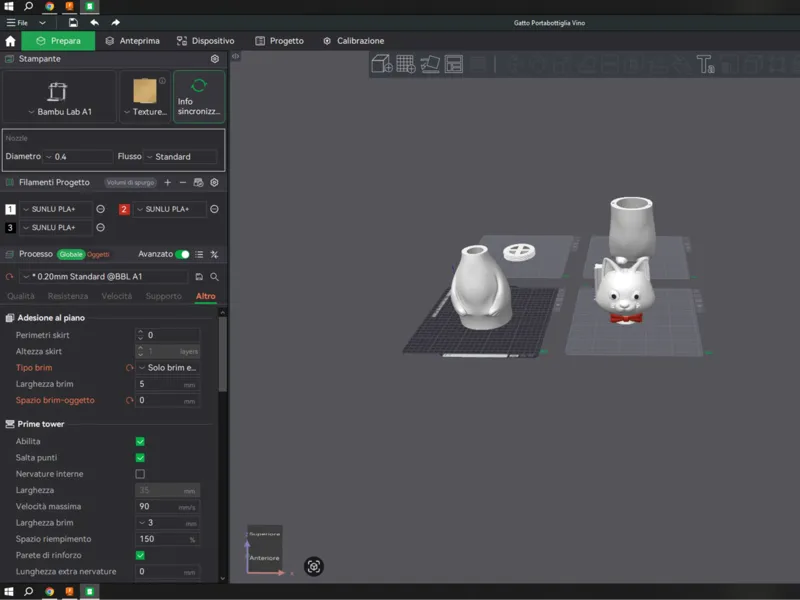
Task: Open printer settings gear icon
Action: pyautogui.click(x=215, y=59)
